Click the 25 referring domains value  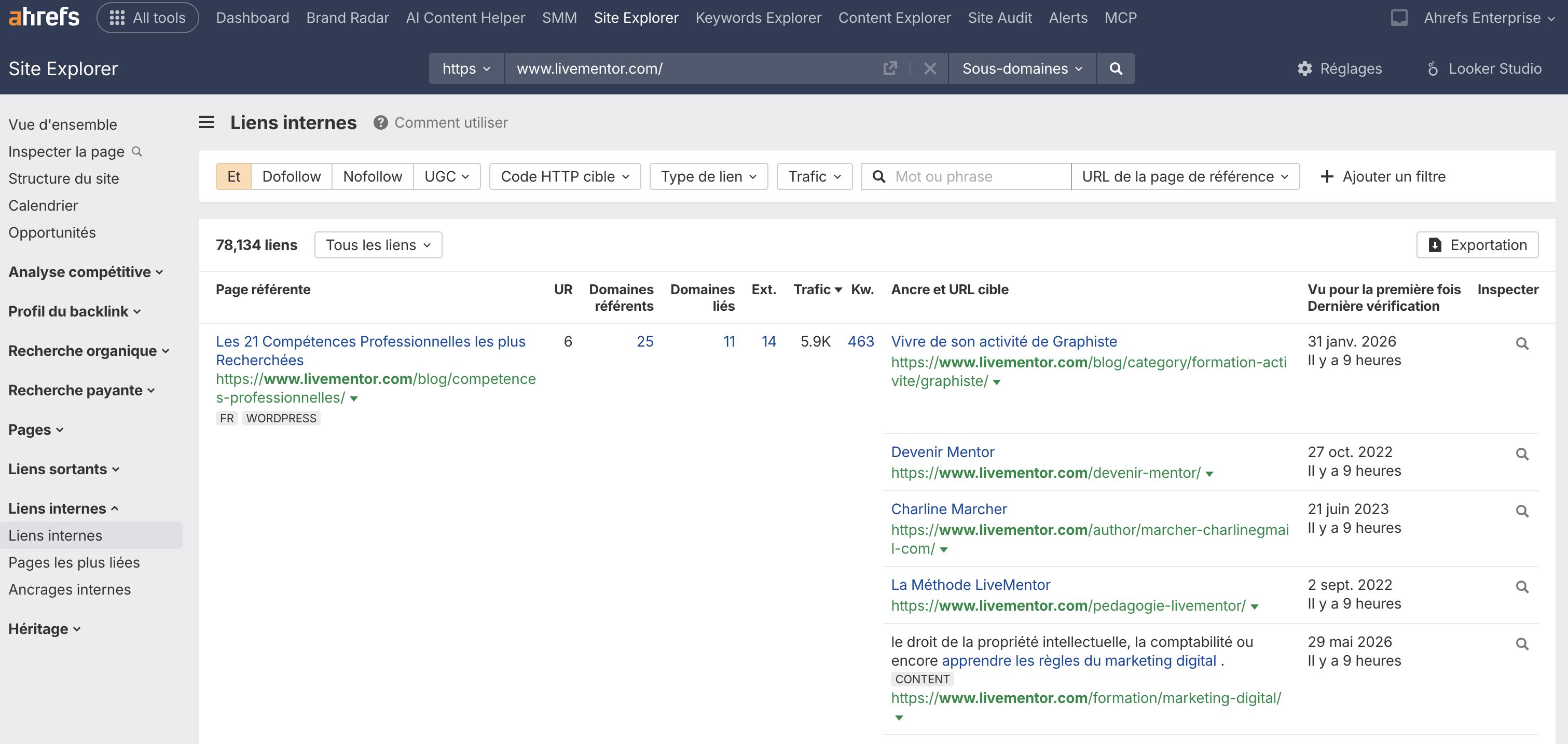click(x=645, y=341)
